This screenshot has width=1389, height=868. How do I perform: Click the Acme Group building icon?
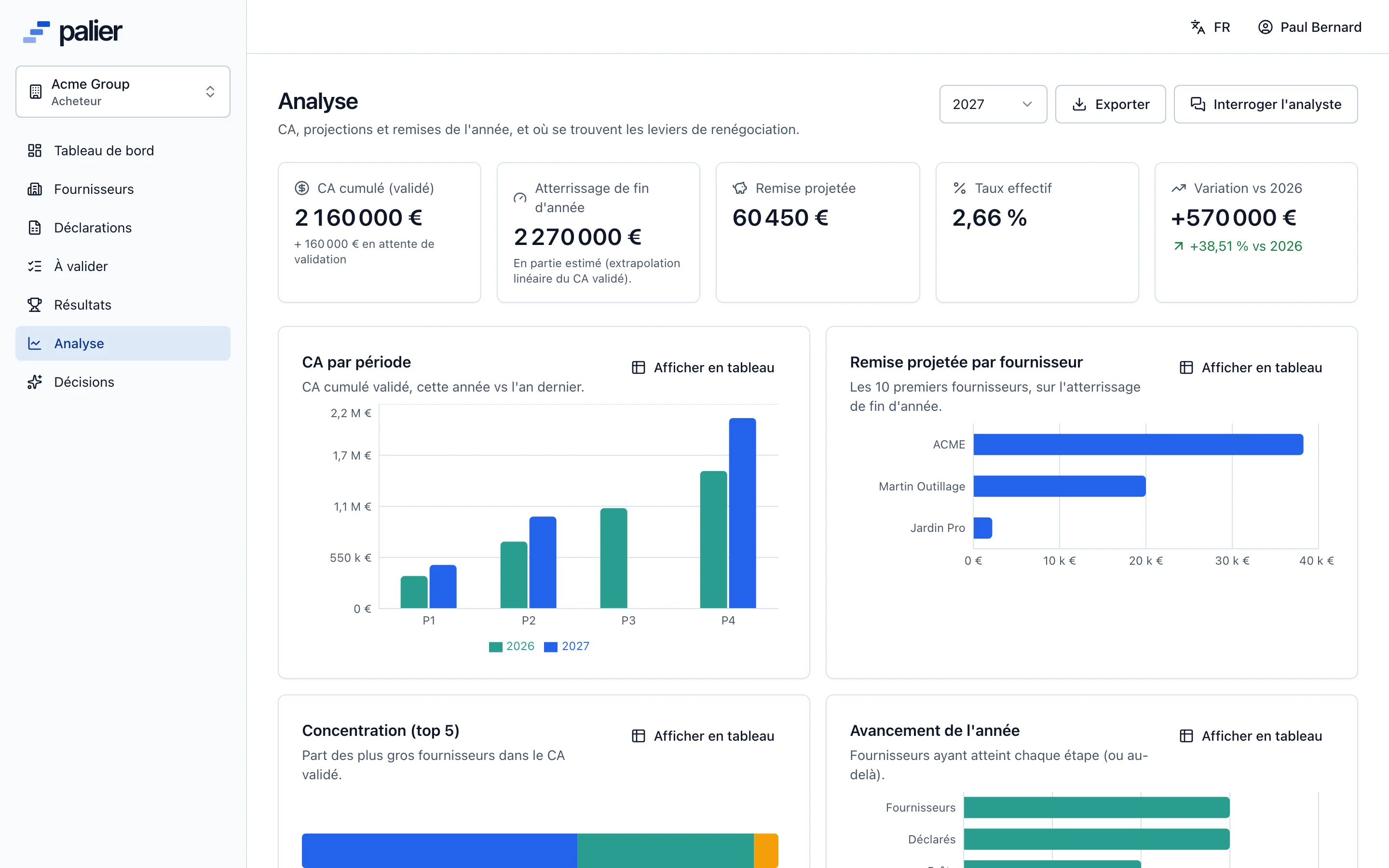point(36,92)
